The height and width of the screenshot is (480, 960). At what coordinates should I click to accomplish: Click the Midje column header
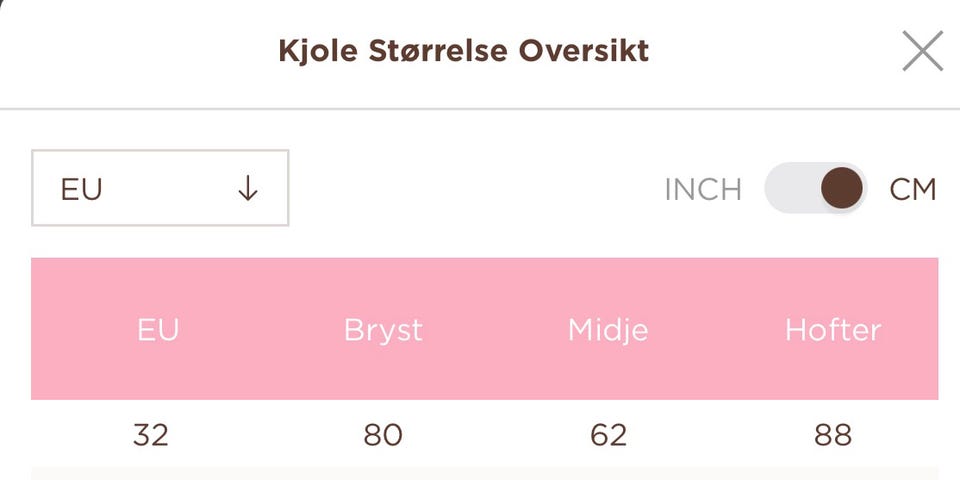[x=608, y=330]
